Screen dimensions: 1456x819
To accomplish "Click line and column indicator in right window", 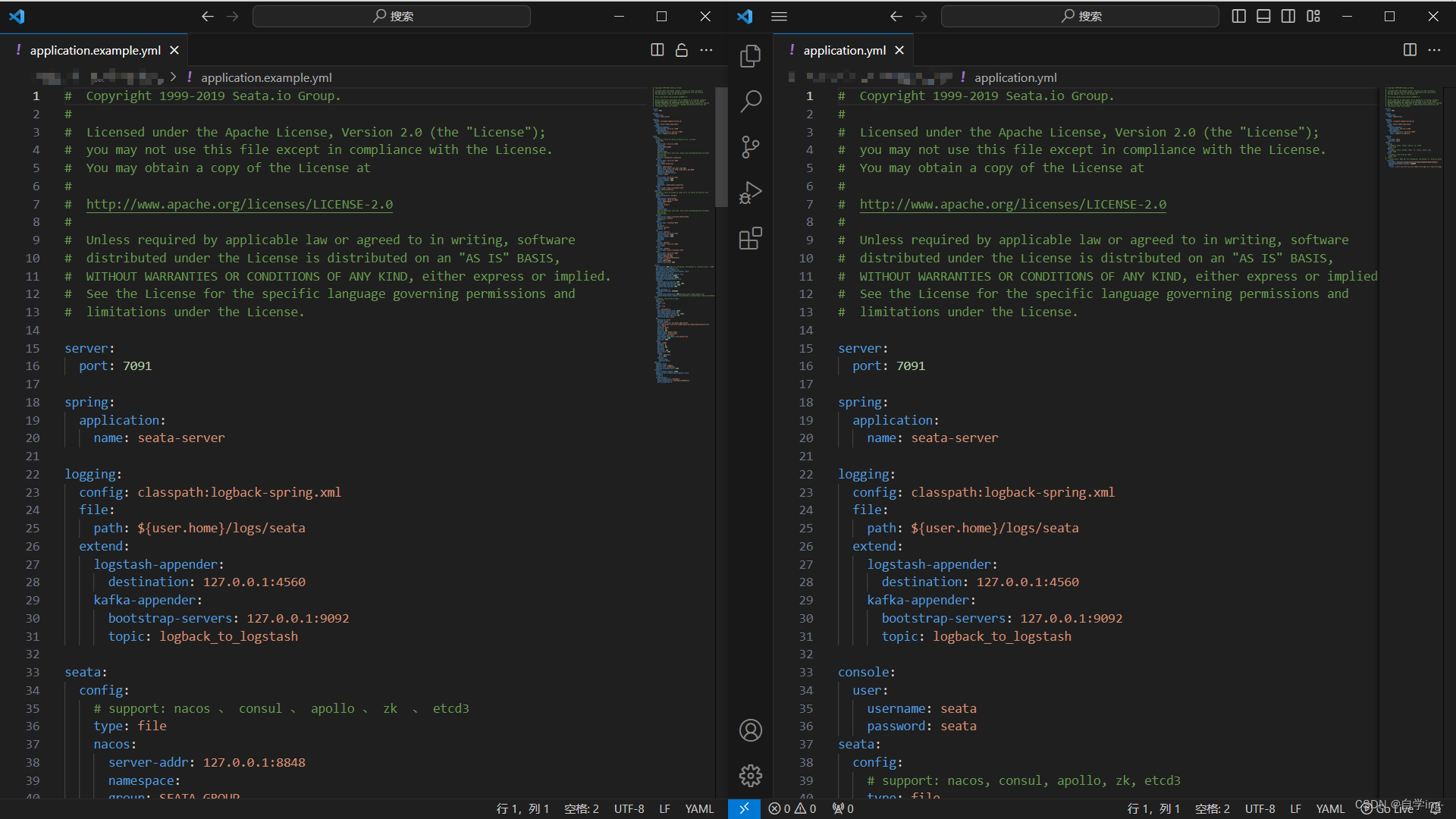I will tap(1153, 808).
